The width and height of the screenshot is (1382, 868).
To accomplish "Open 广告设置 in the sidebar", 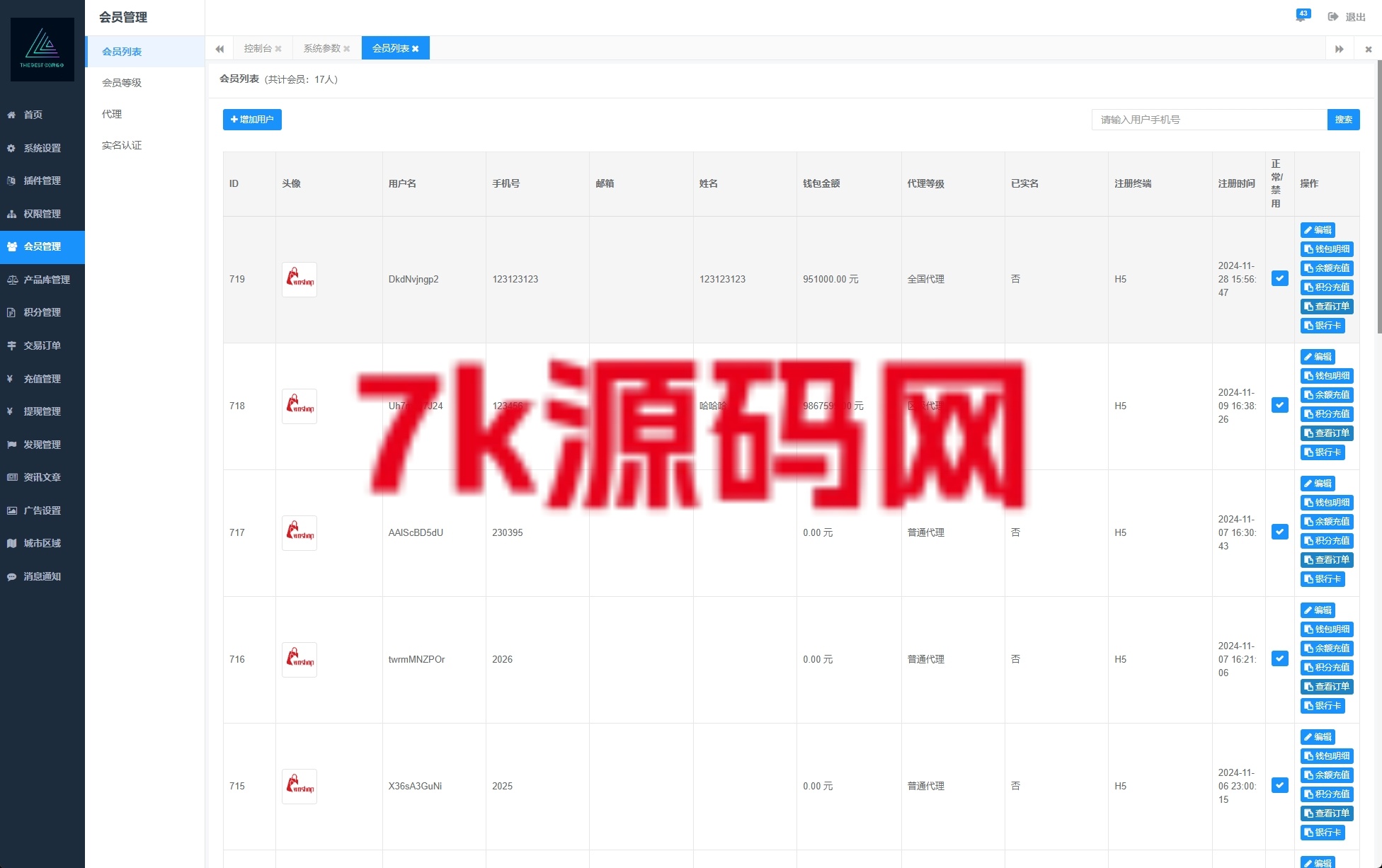I will click(42, 510).
